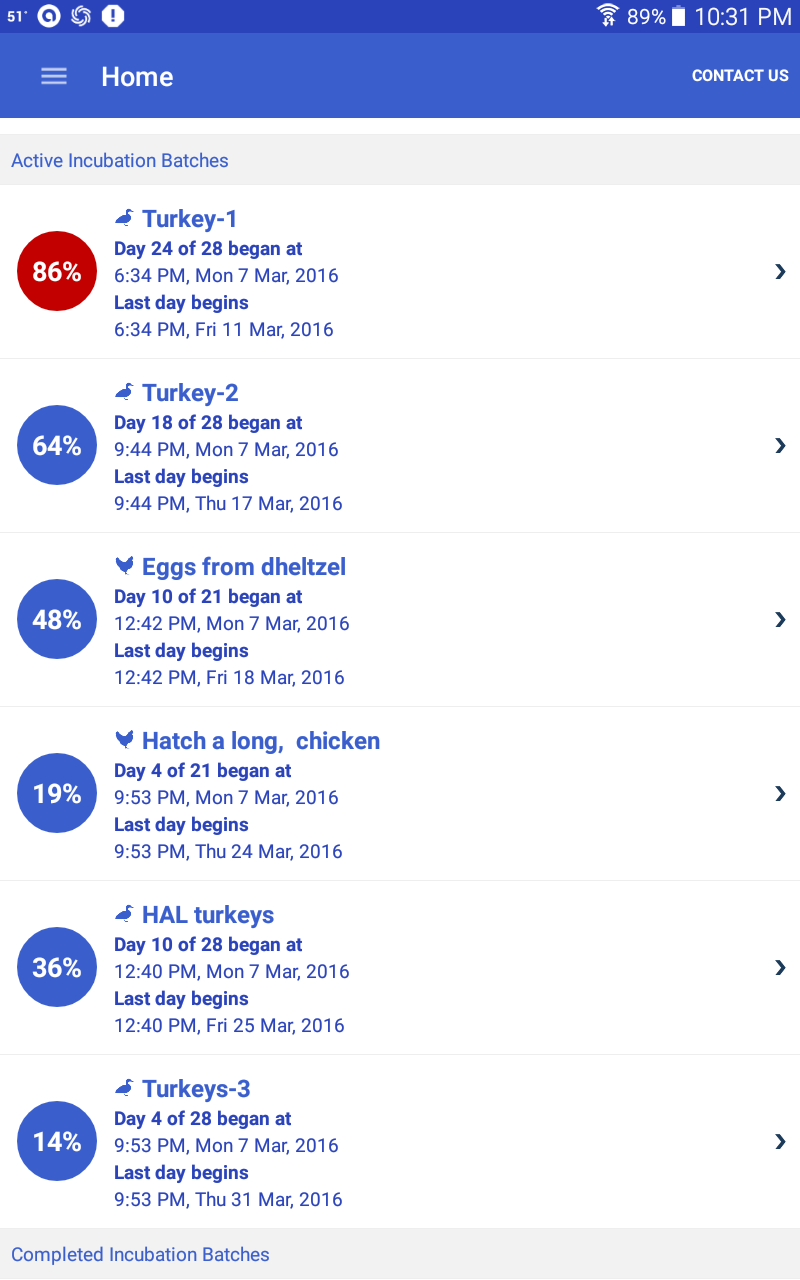Tap the turkey icon beside Turkeys-3
Viewport: 800px width, 1280px height.
pyautogui.click(x=124, y=1087)
